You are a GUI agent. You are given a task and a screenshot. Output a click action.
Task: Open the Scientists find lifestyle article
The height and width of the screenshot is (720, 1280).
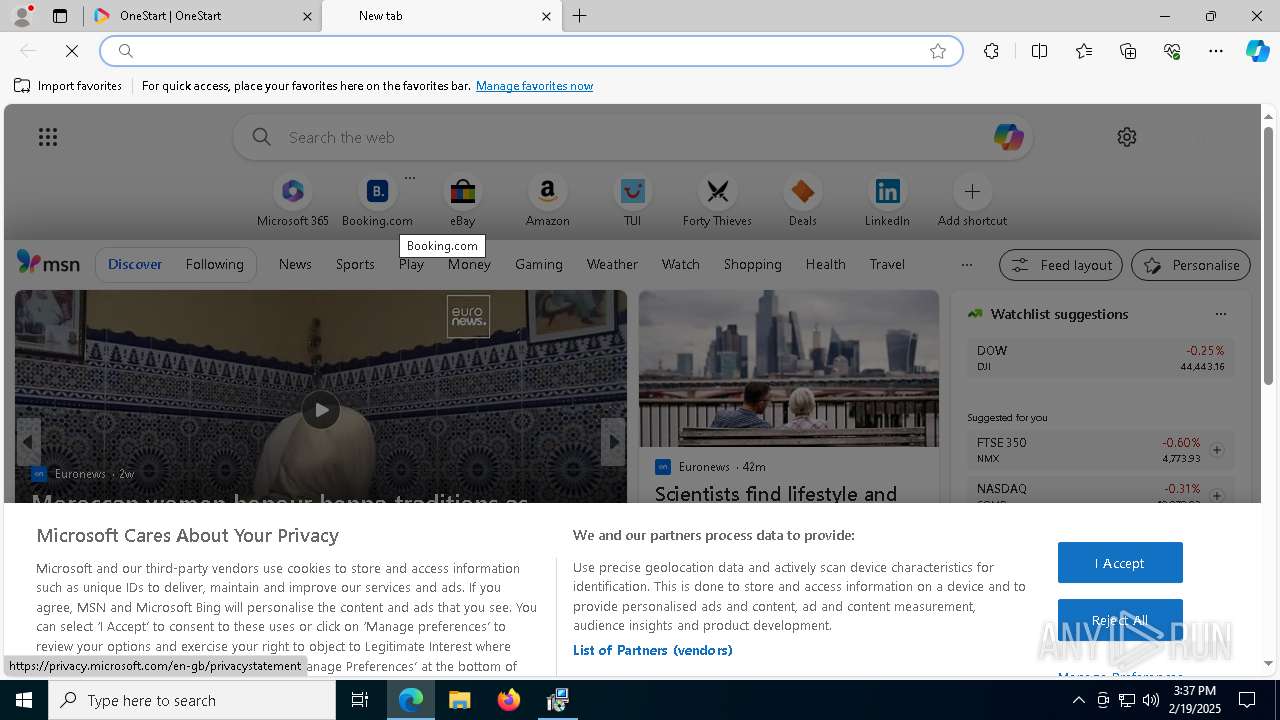(x=775, y=494)
